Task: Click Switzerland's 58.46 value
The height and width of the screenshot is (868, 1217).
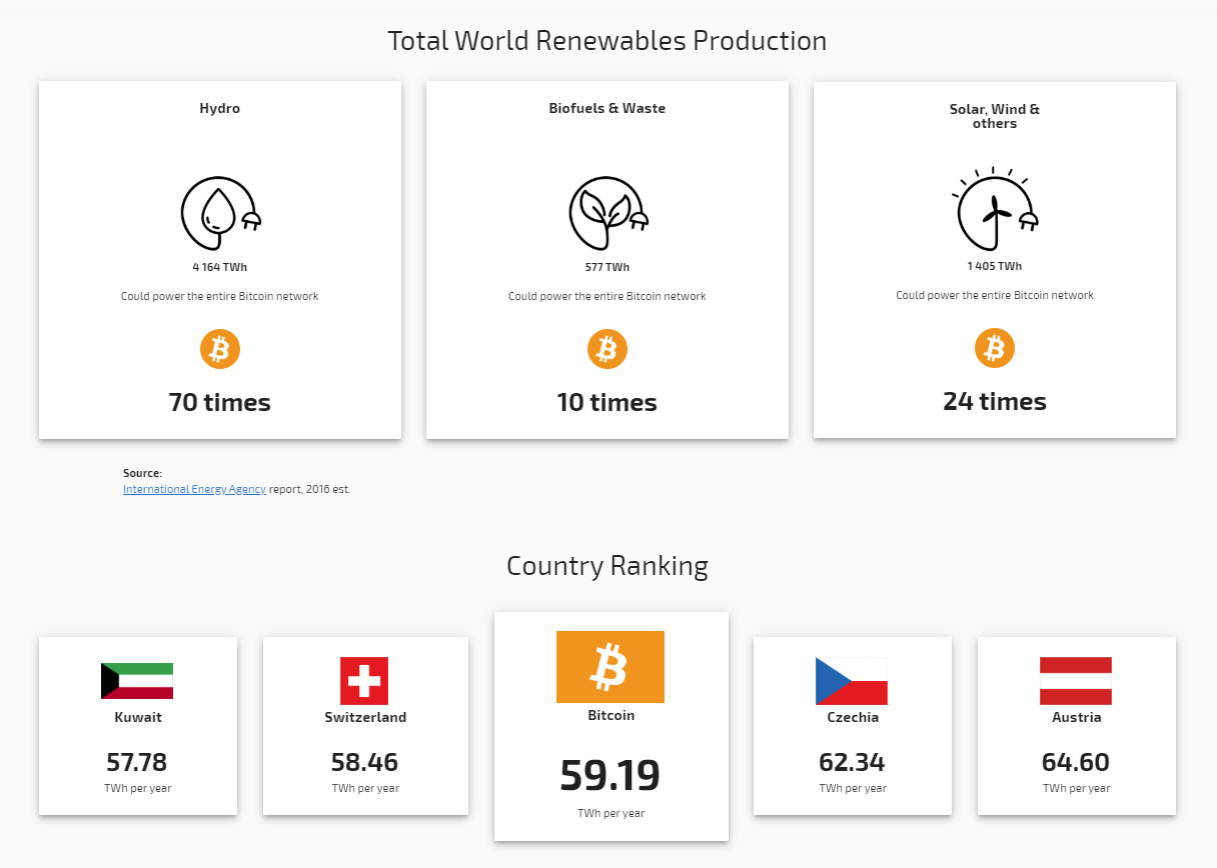Action: 365,762
